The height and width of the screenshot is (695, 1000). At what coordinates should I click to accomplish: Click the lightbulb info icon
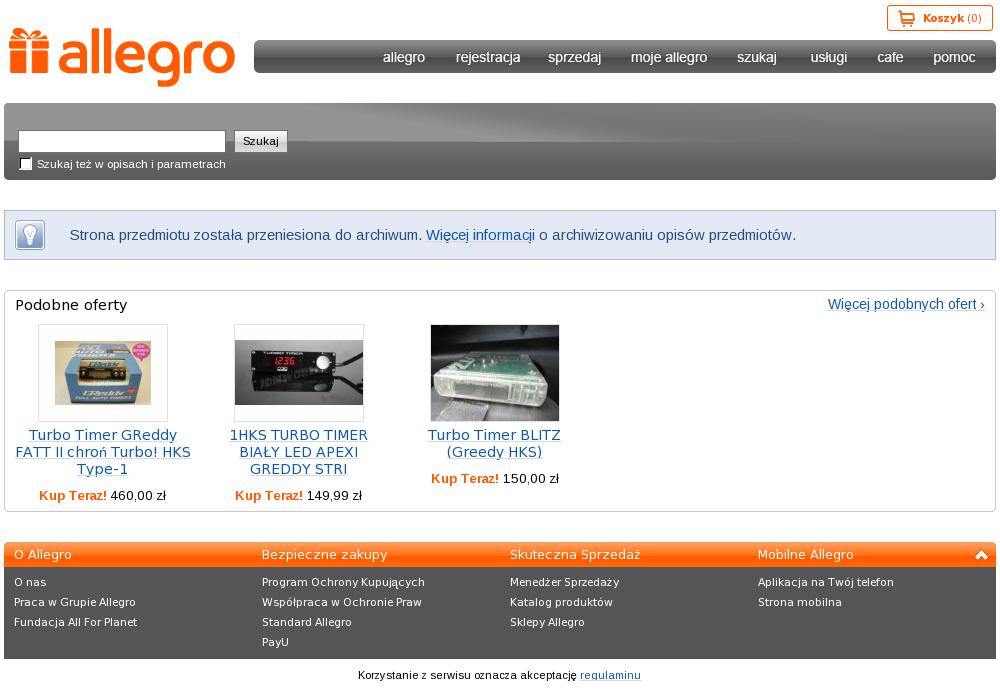[30, 235]
